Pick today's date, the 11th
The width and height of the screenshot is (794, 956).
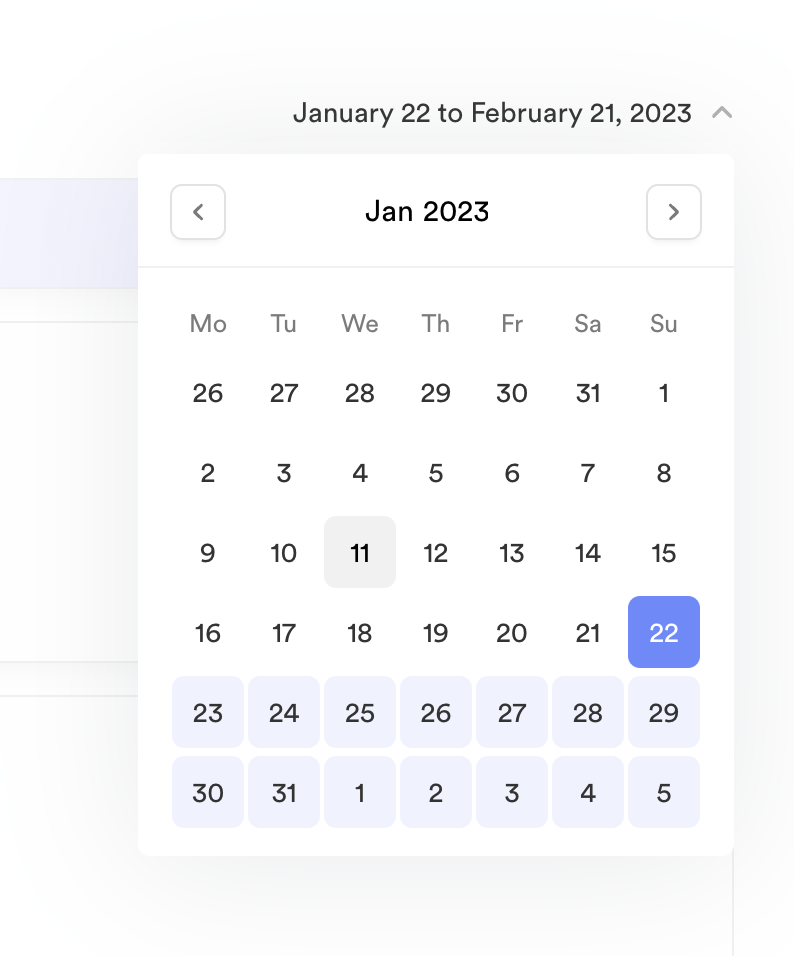[360, 552]
